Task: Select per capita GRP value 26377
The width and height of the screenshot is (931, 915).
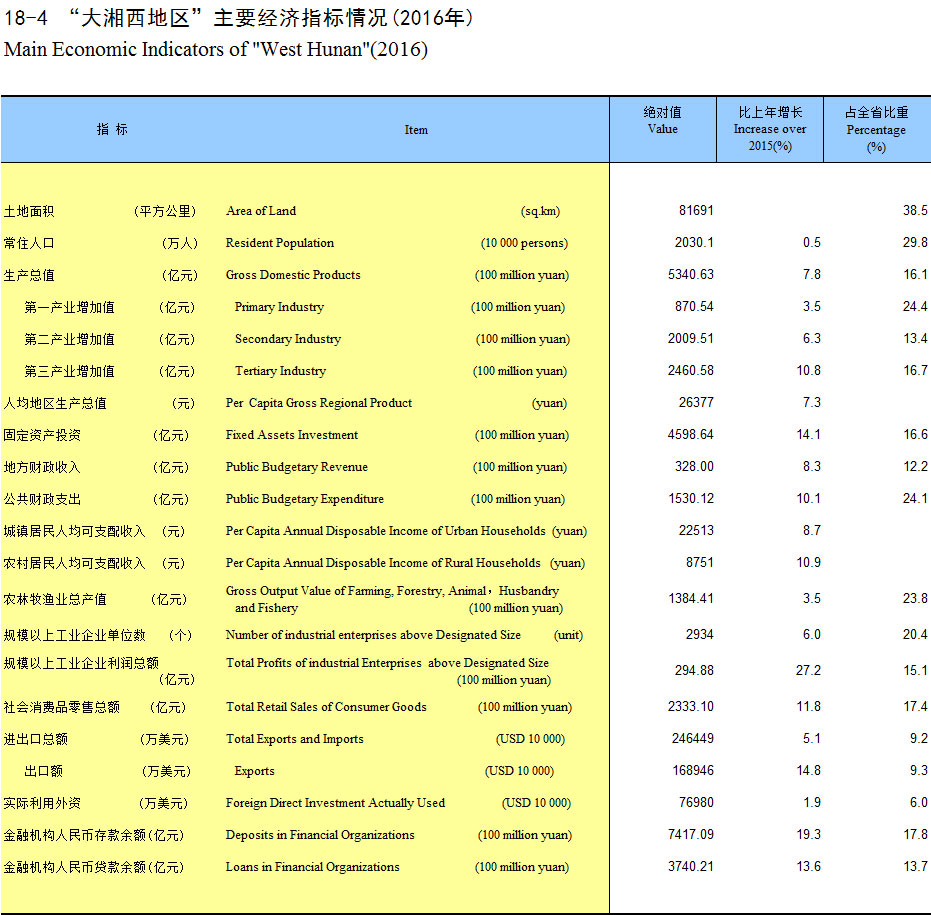Action: click(696, 403)
